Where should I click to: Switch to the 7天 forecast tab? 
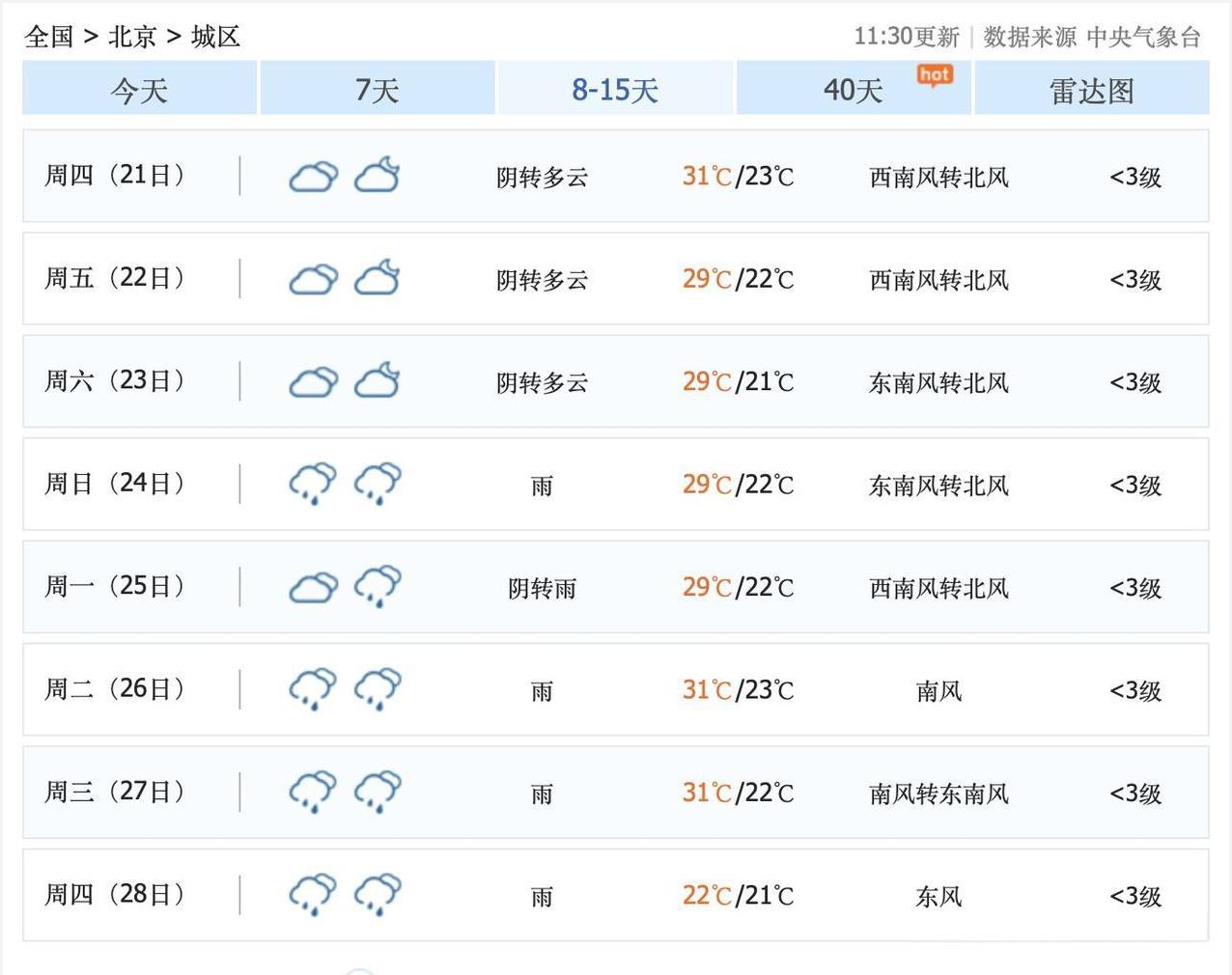[x=377, y=90]
